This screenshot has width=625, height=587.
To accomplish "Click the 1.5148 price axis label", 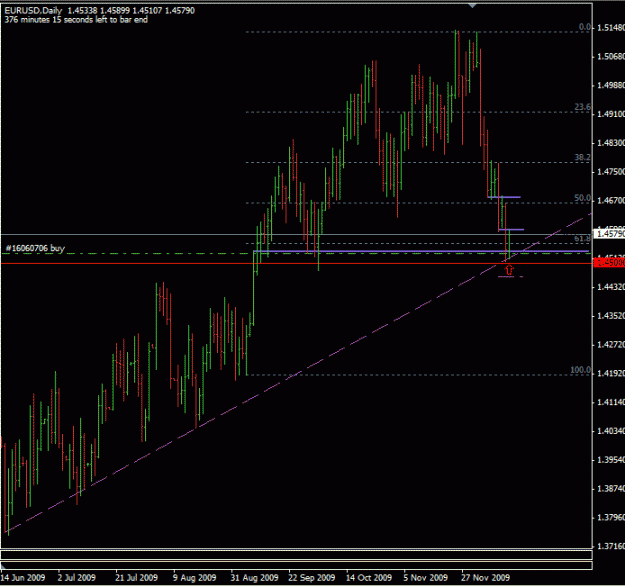I will 610,28.
